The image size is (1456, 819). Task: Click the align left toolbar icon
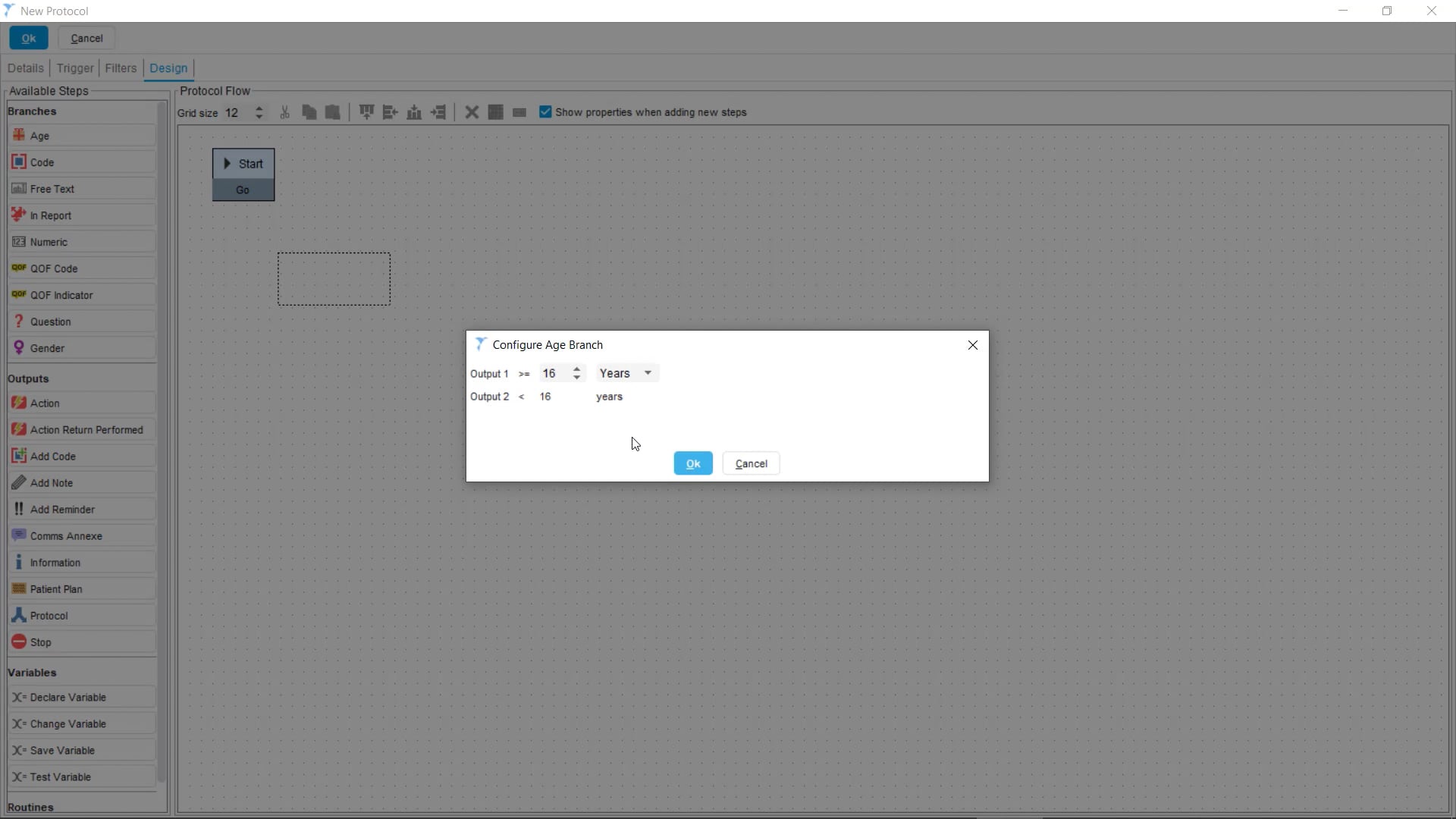pyautogui.click(x=391, y=112)
